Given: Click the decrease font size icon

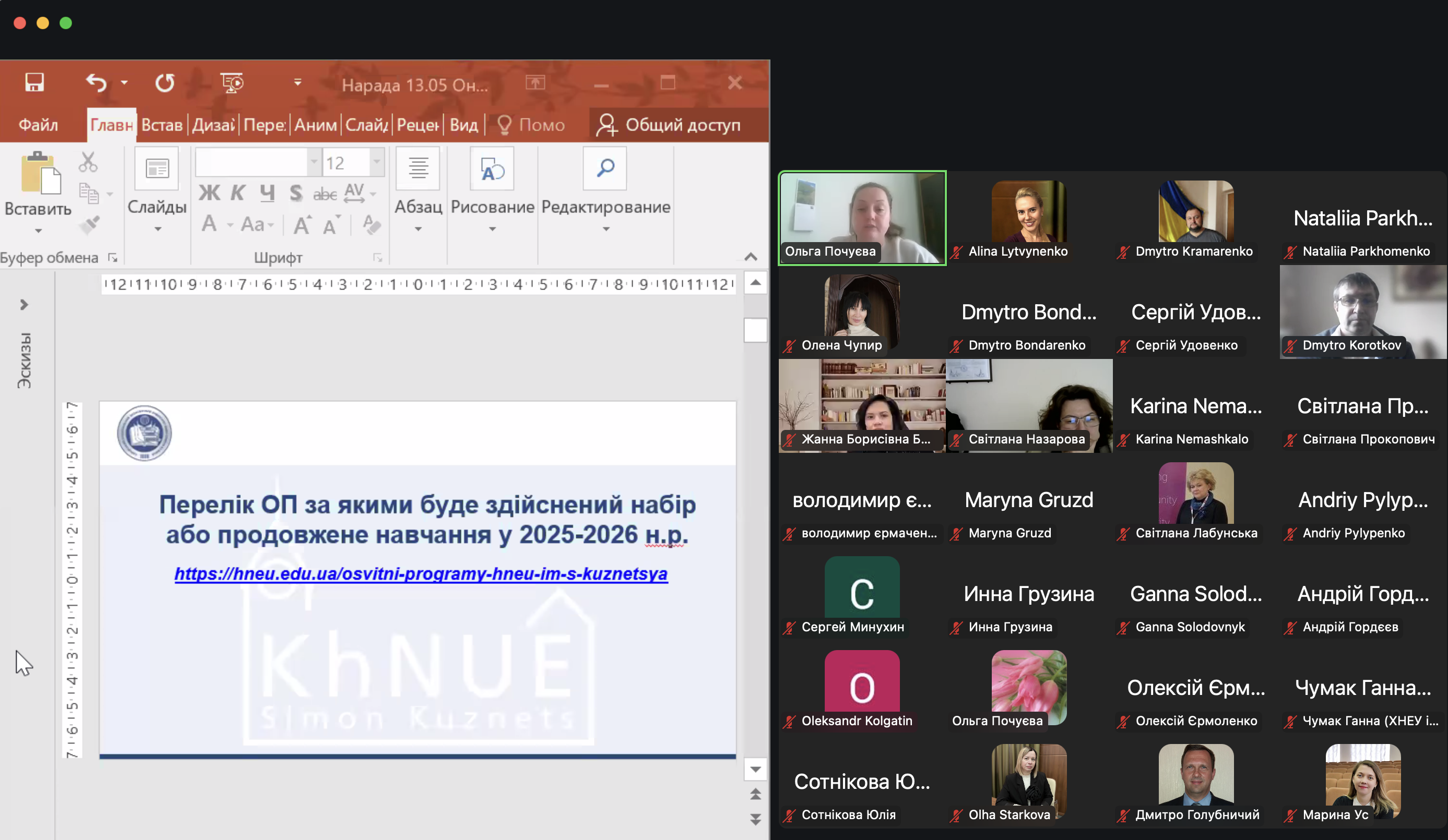Looking at the screenshot, I should coord(331,225).
